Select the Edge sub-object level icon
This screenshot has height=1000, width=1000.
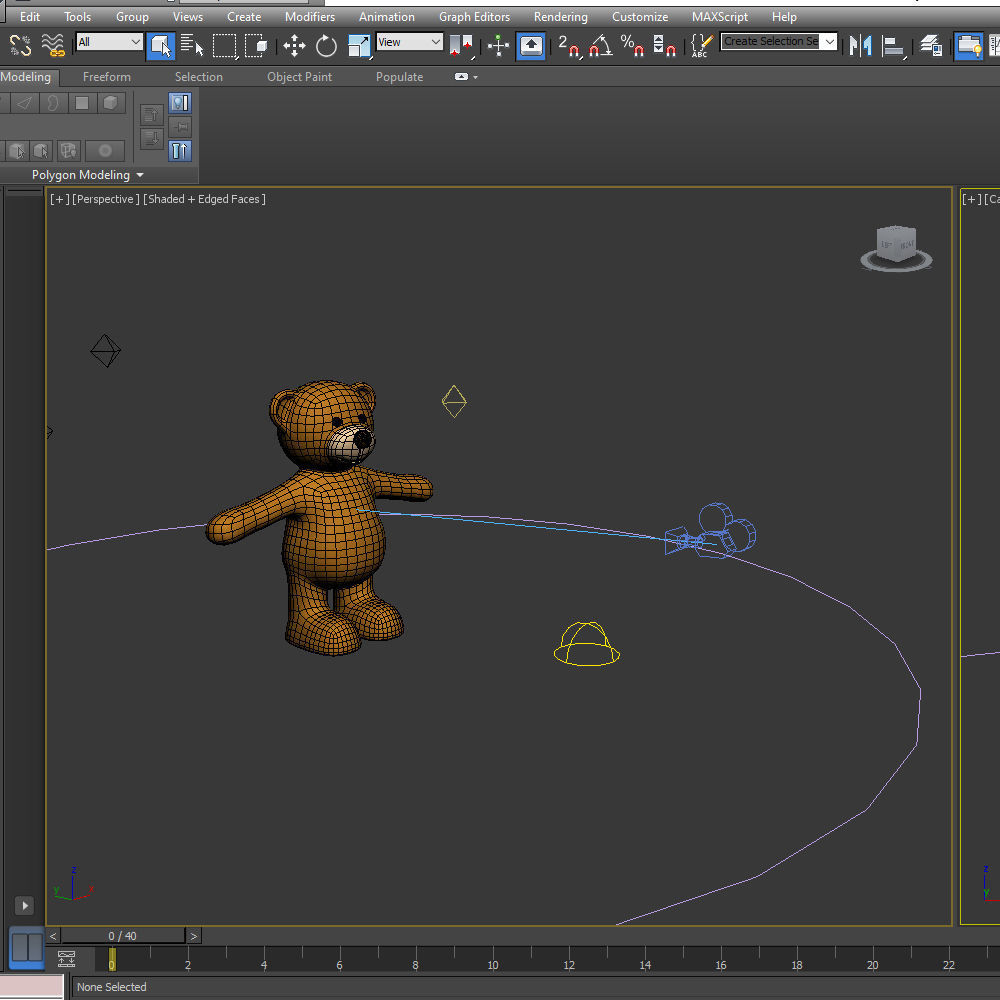[x=24, y=103]
